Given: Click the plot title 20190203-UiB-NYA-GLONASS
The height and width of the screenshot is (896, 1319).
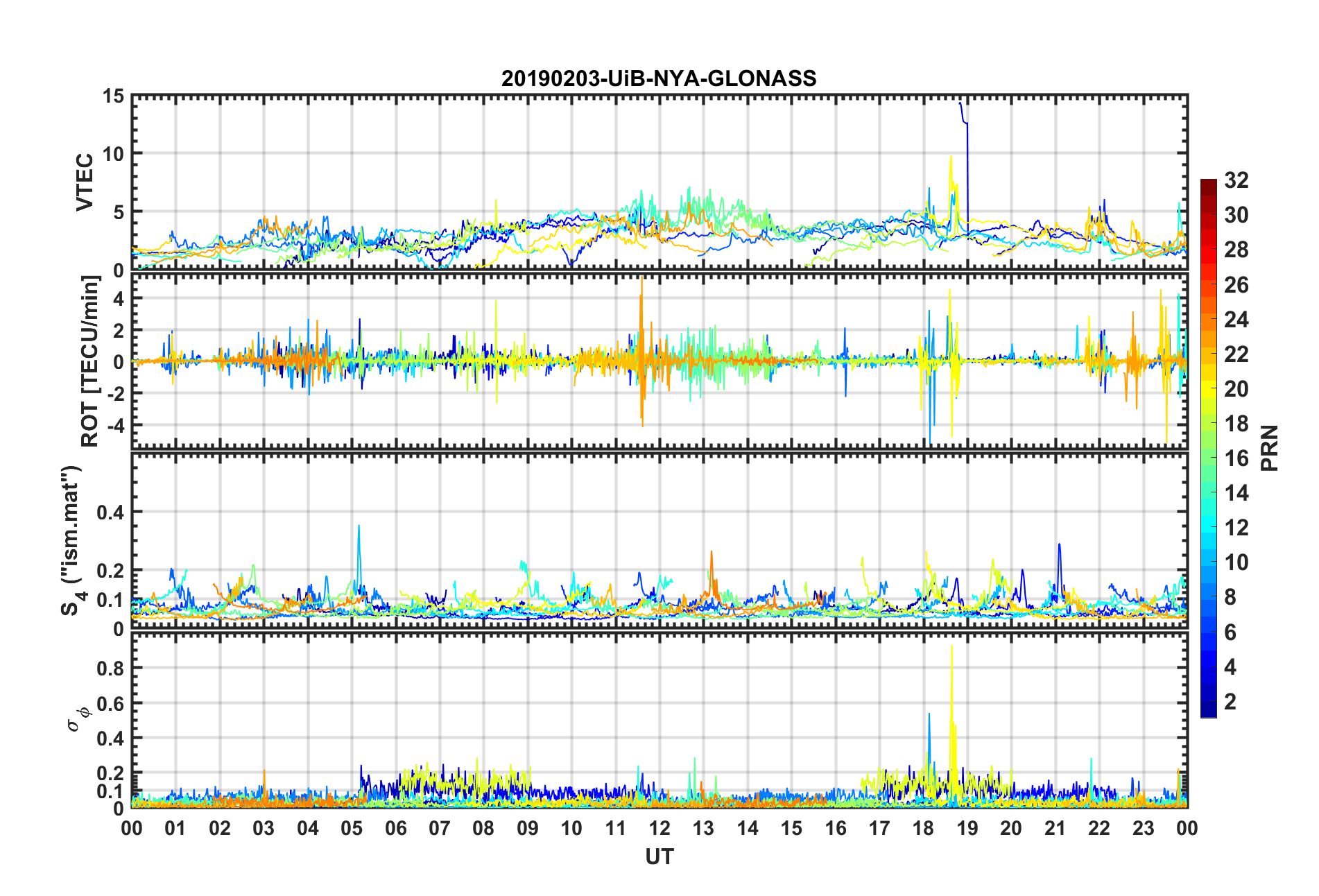Looking at the screenshot, I should tap(659, 78).
